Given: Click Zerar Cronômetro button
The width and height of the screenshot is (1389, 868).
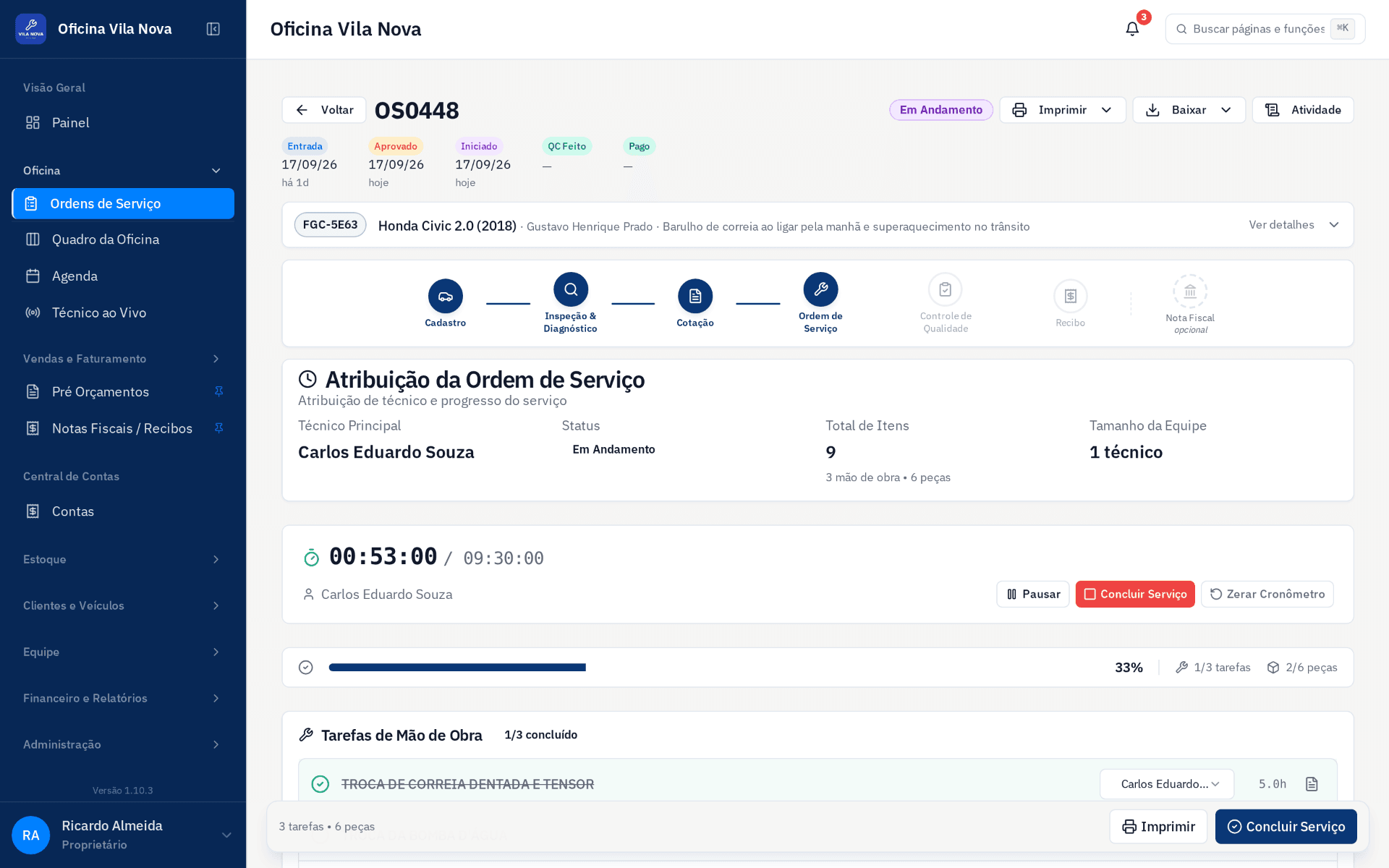Looking at the screenshot, I should 1267,594.
